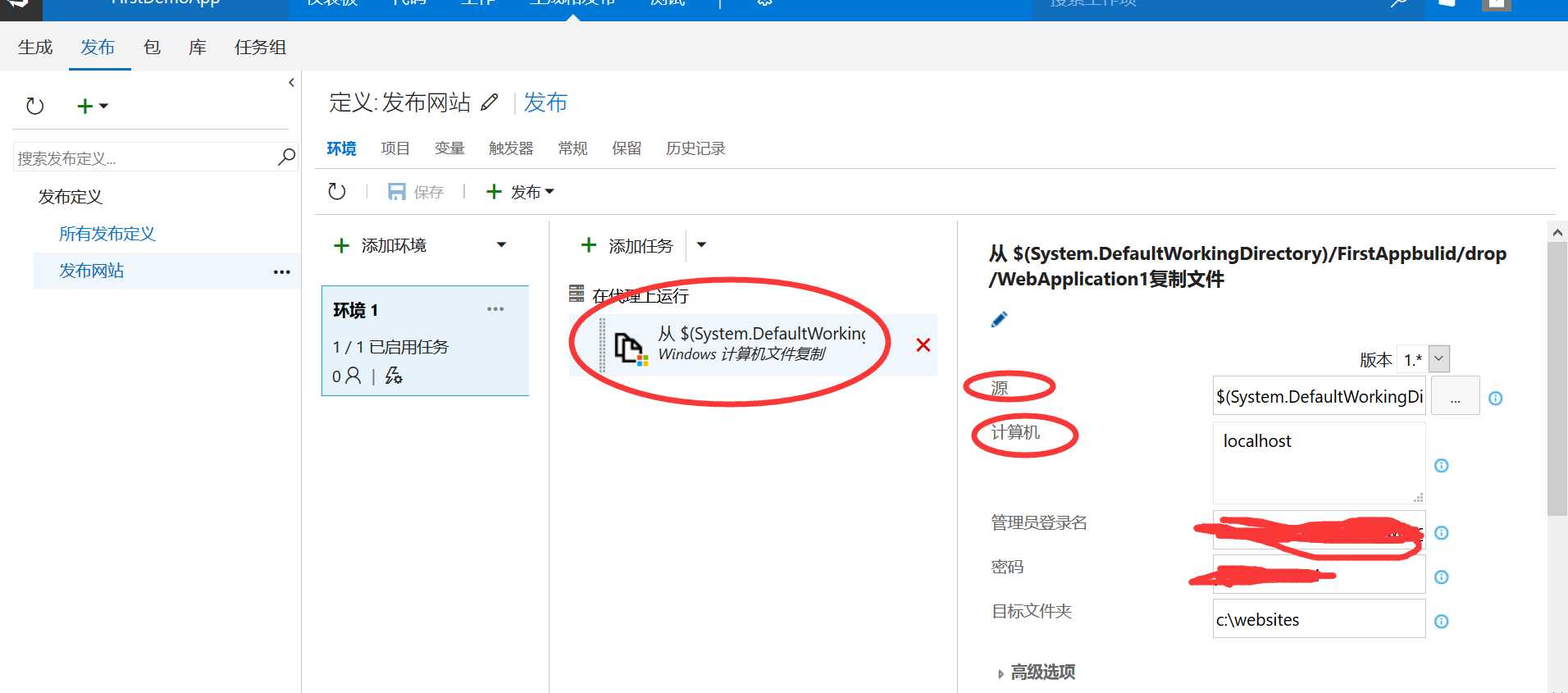
Task: Open the version 1.* dropdown
Action: pos(1438,358)
